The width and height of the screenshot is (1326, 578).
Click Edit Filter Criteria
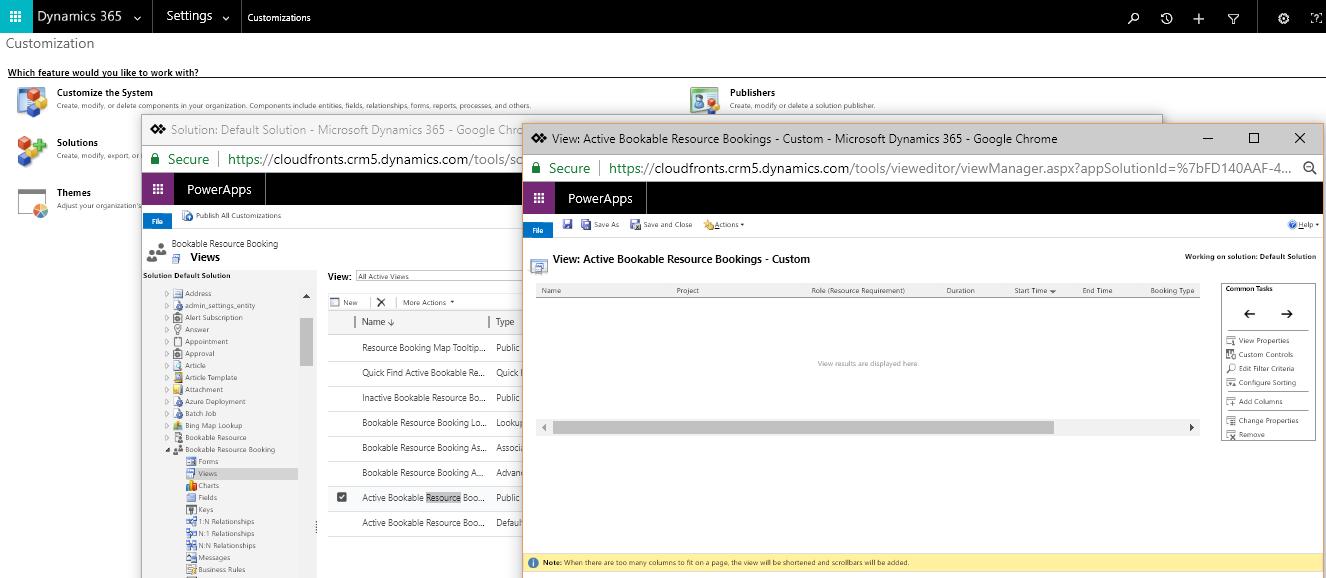[1259, 369]
